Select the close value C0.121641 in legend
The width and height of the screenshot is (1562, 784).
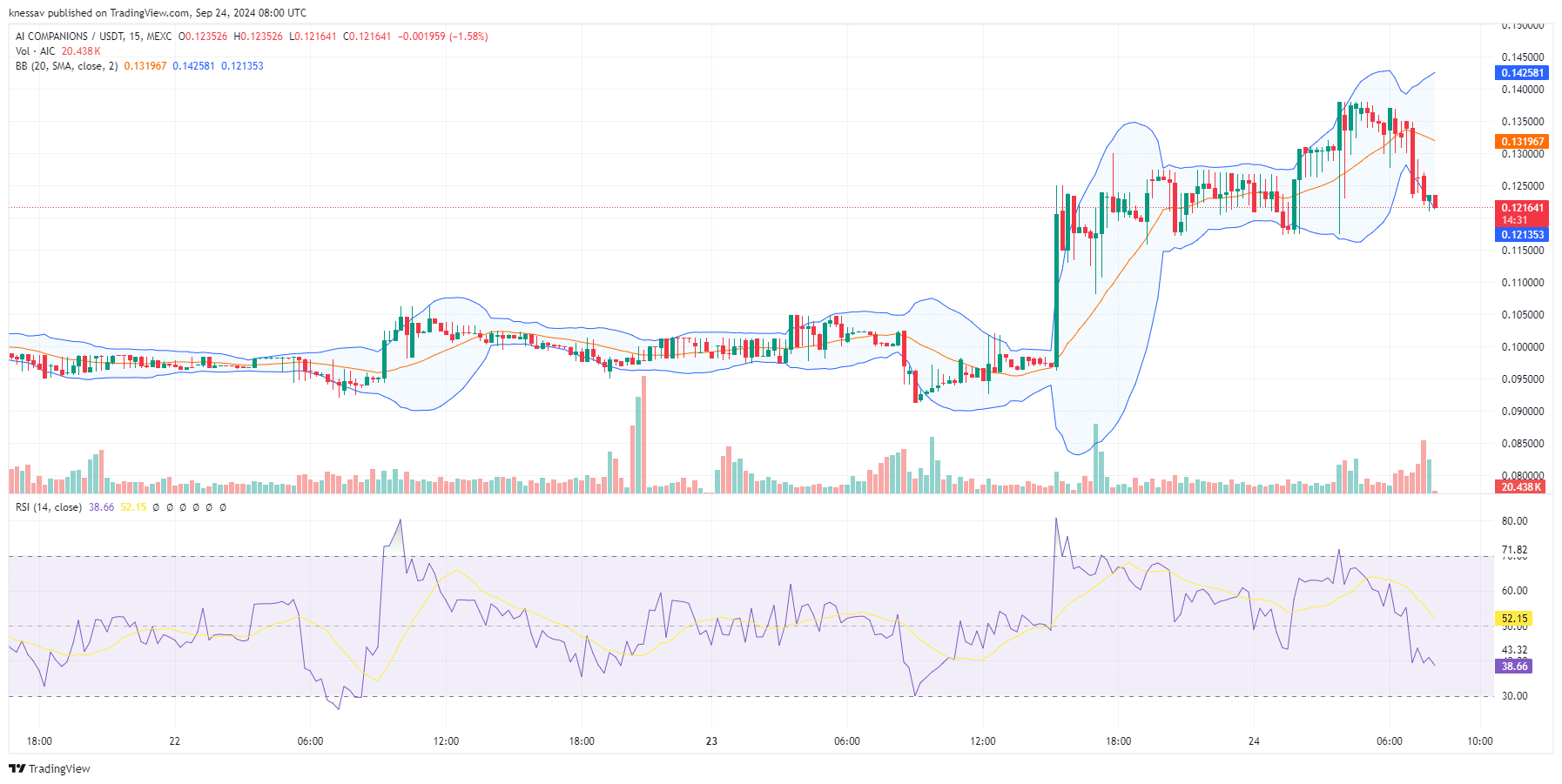tap(367, 37)
